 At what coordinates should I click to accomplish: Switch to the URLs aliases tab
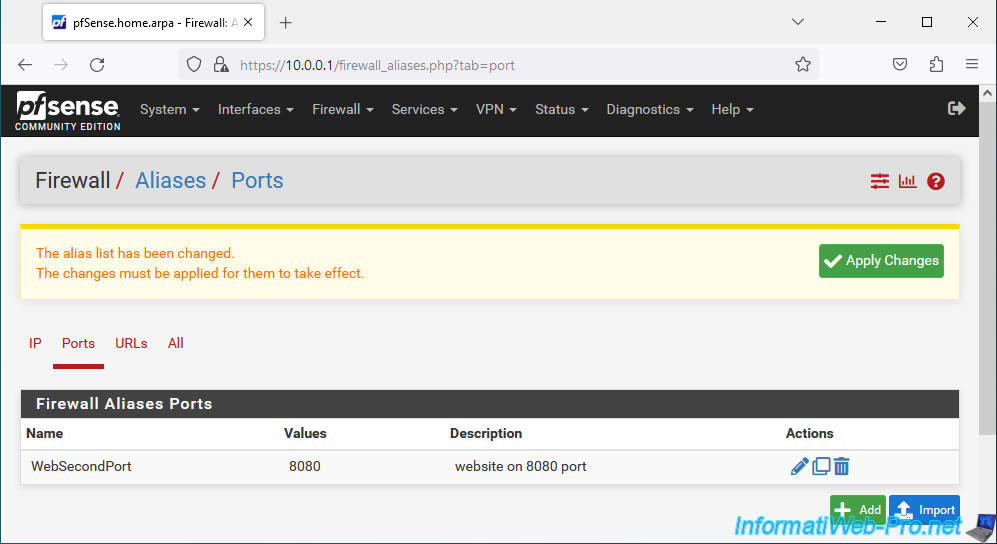click(131, 343)
